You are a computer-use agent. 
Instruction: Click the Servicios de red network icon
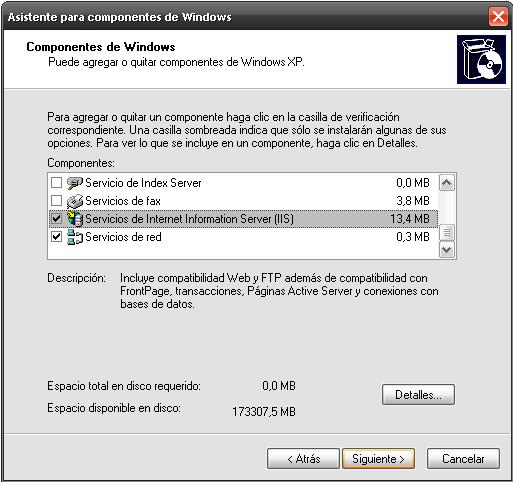click(x=75, y=237)
